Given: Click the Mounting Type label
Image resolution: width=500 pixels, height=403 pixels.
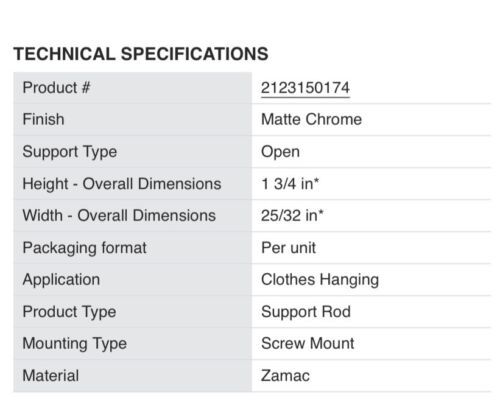Looking at the screenshot, I should point(75,344).
